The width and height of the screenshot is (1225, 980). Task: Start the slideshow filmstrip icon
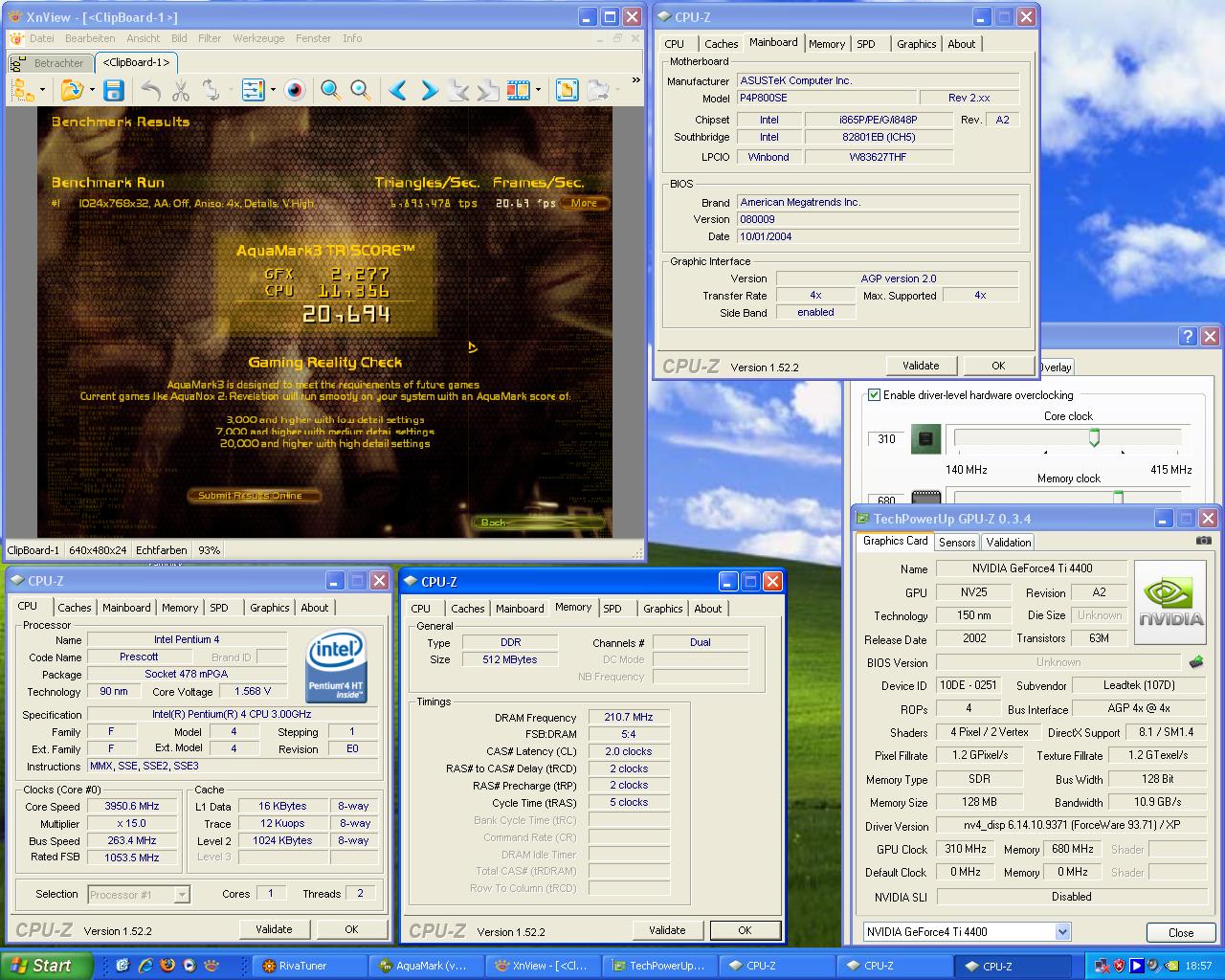[x=518, y=90]
